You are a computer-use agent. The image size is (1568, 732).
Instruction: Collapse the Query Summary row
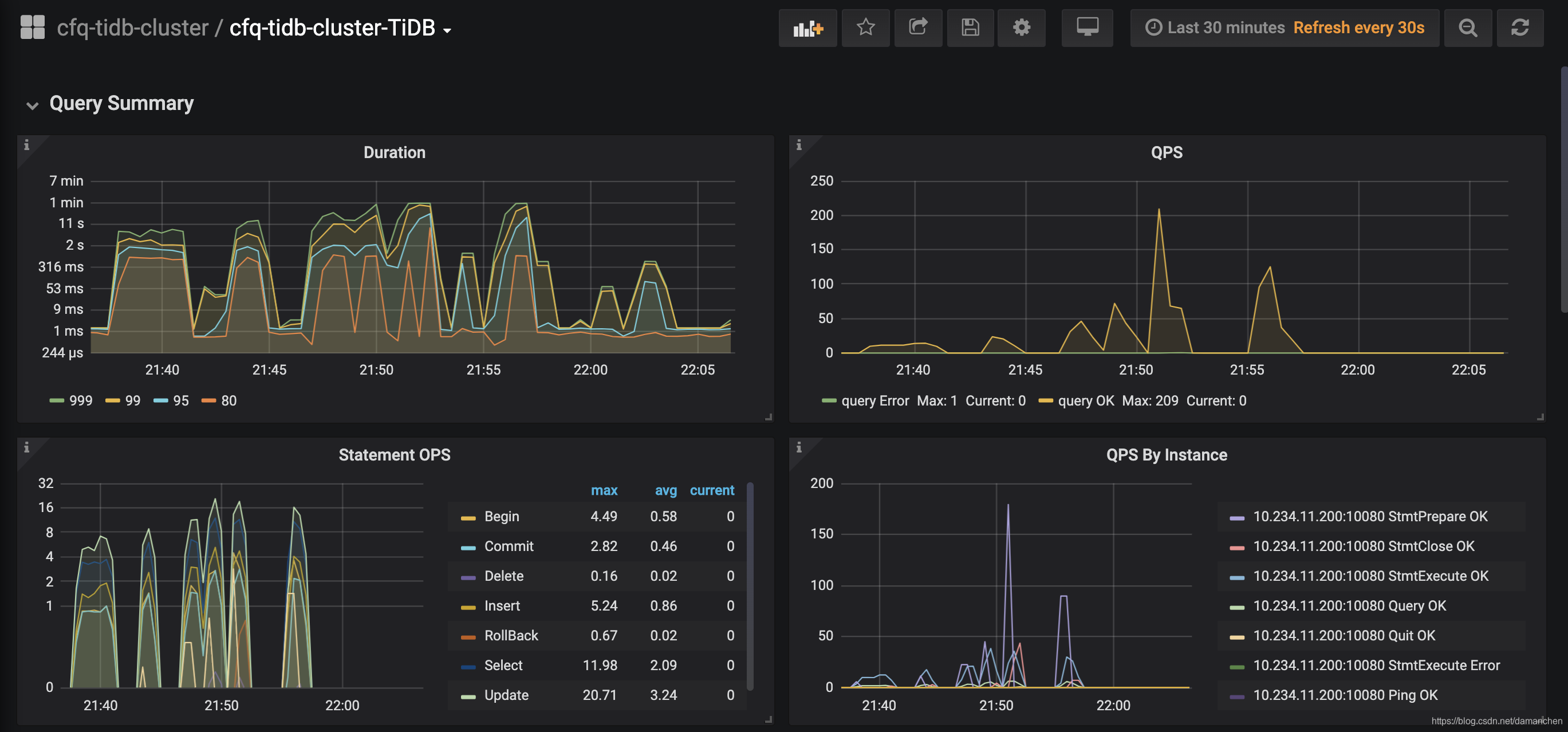(x=121, y=104)
